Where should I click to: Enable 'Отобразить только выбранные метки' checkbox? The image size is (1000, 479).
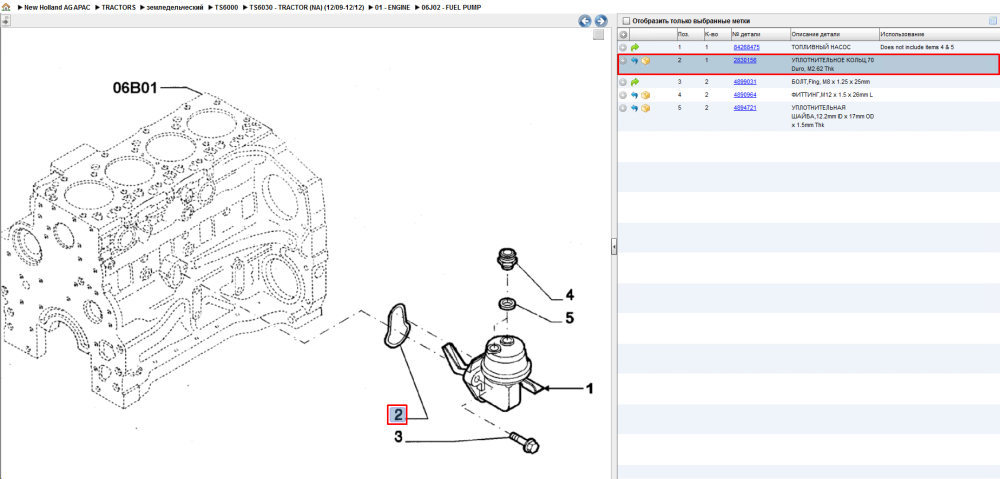626,20
